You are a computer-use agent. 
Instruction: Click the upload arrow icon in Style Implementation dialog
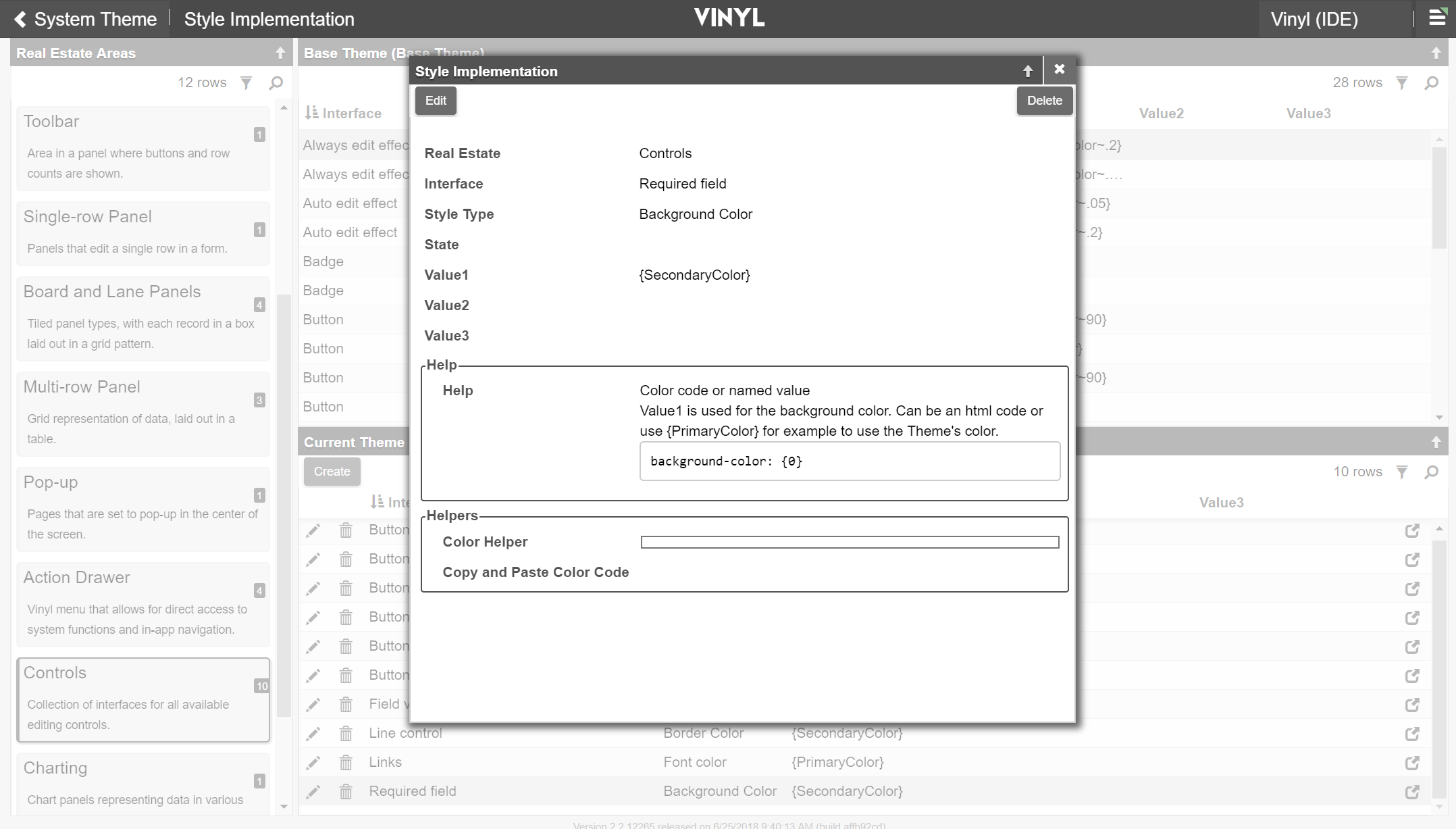click(x=1028, y=70)
